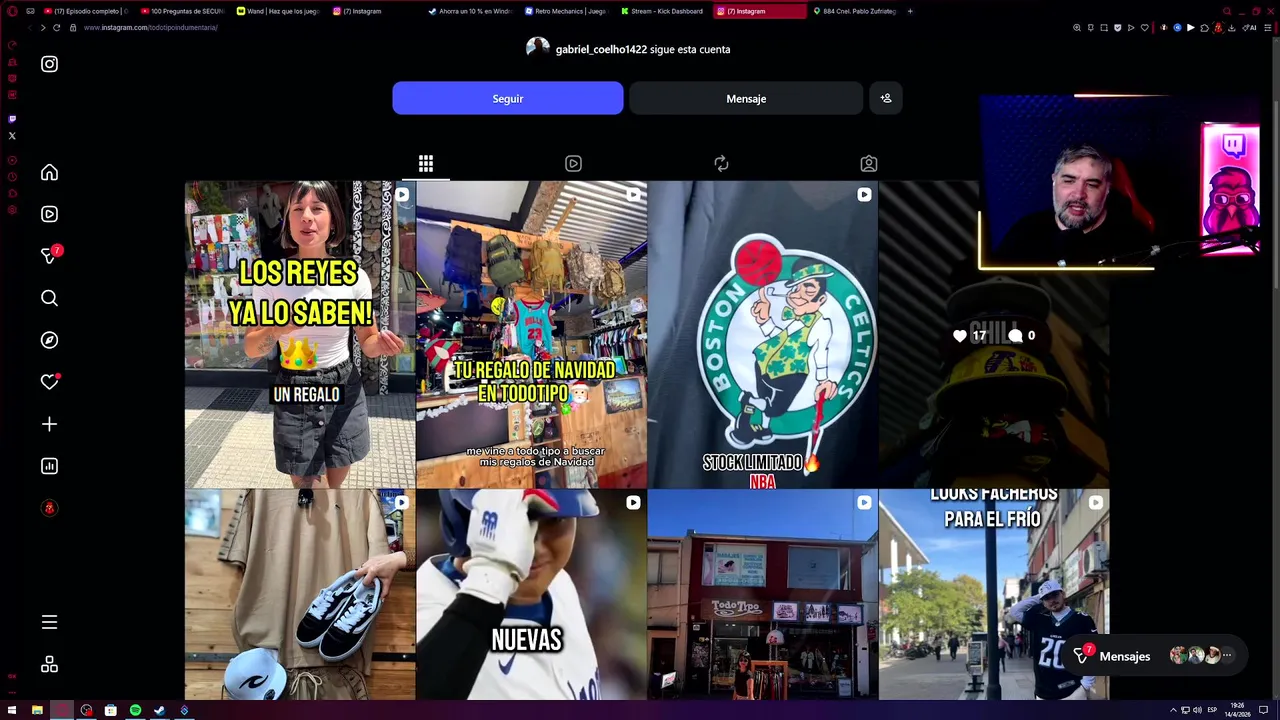Open Reels from the sidebar
The image size is (1280, 720).
pos(49,214)
